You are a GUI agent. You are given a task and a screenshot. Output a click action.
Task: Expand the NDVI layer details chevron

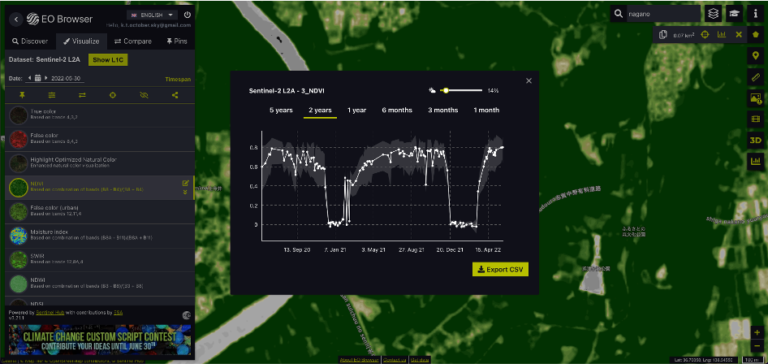point(185,192)
